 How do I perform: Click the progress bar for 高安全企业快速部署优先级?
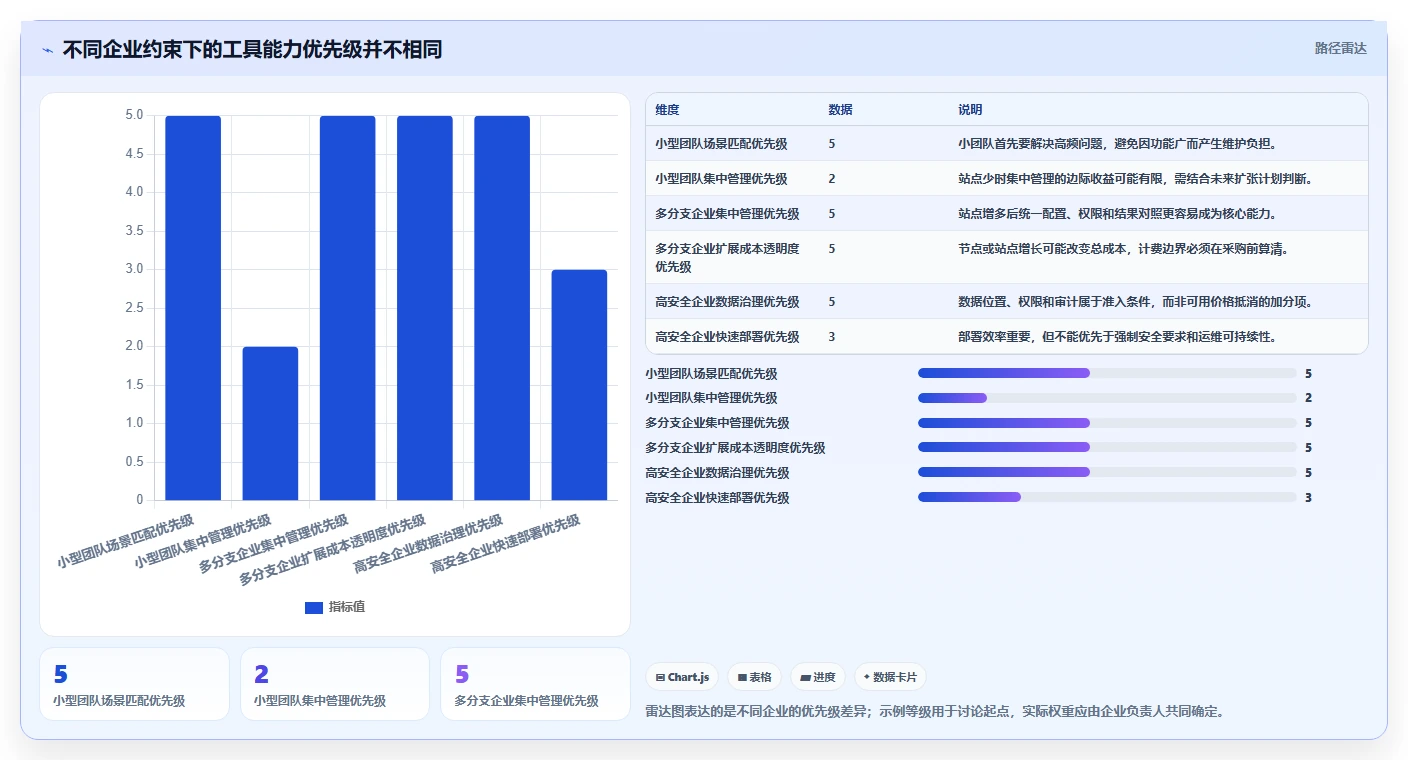(1107, 497)
